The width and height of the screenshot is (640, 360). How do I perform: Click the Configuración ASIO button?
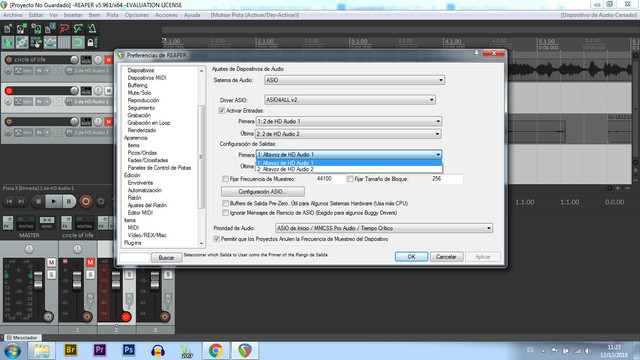tap(262, 191)
